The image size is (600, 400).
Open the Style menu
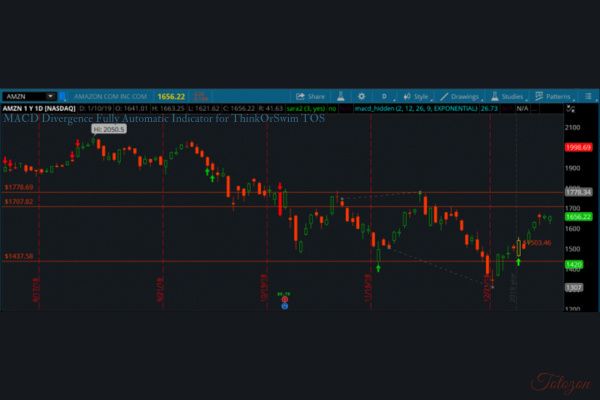coord(417,96)
